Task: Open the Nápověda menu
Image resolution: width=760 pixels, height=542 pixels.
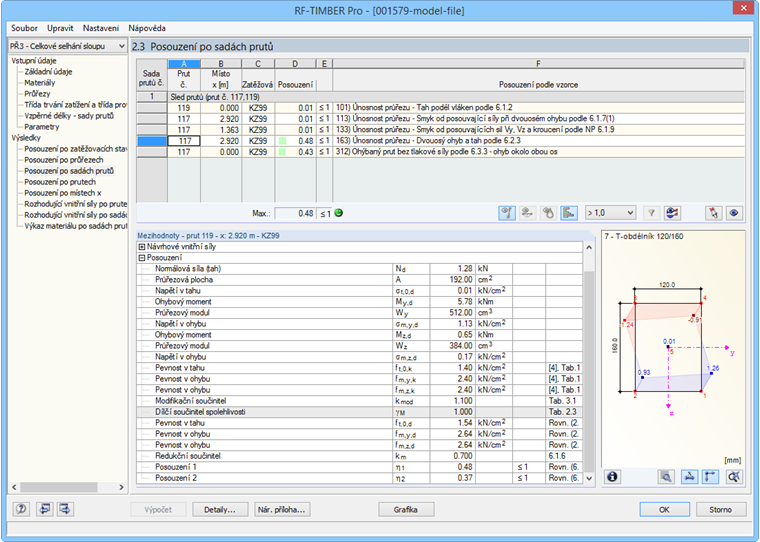Action: pos(146,27)
